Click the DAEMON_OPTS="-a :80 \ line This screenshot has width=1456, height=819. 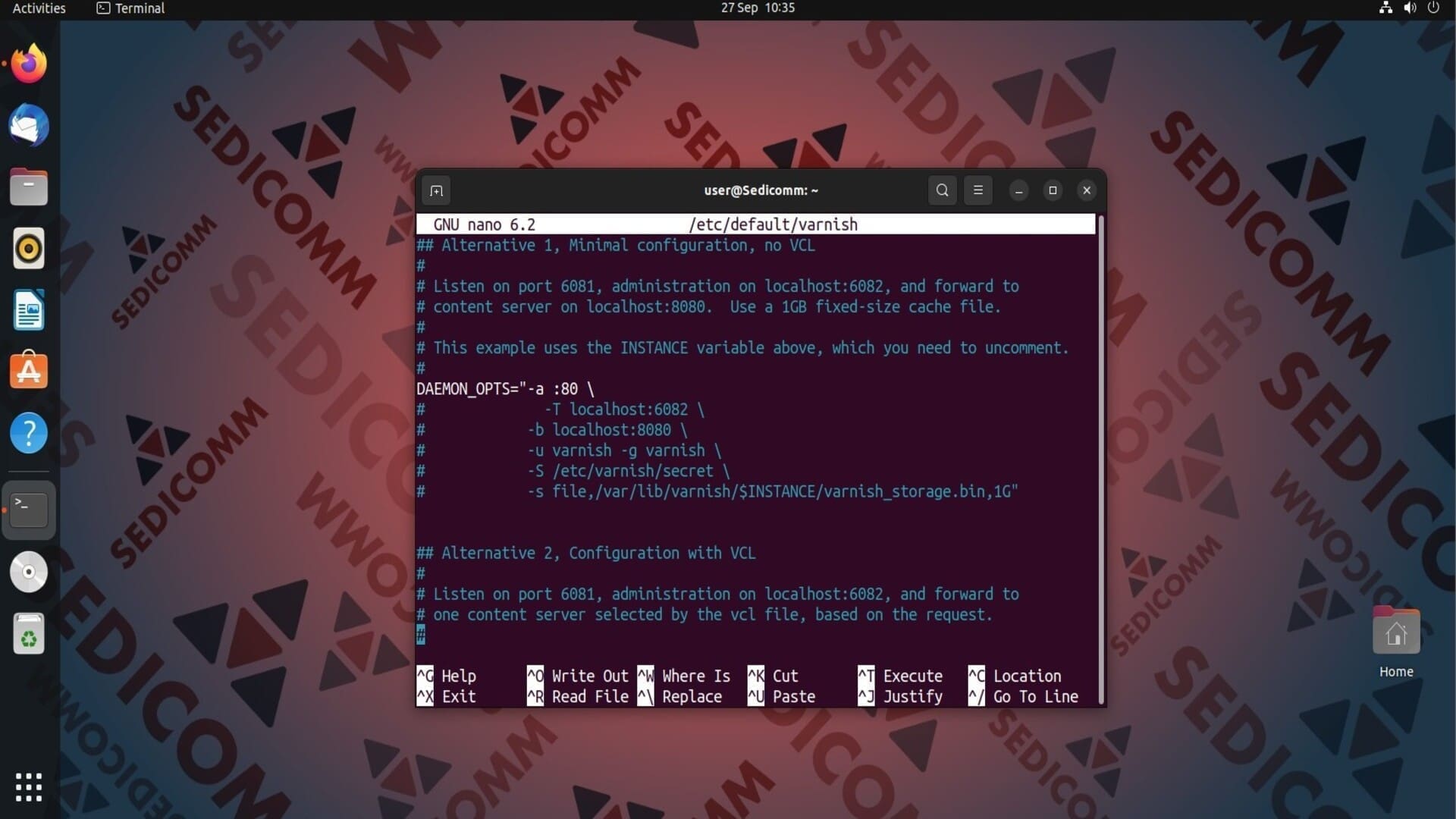(505, 389)
